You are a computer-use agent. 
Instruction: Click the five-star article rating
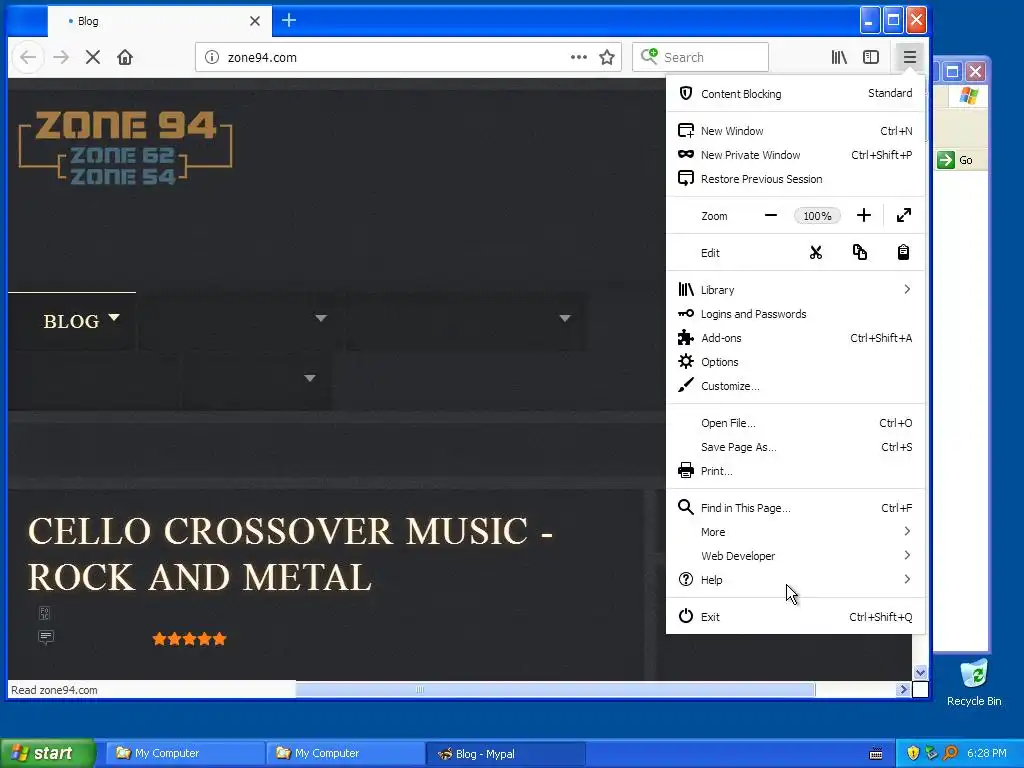pyautogui.click(x=189, y=639)
